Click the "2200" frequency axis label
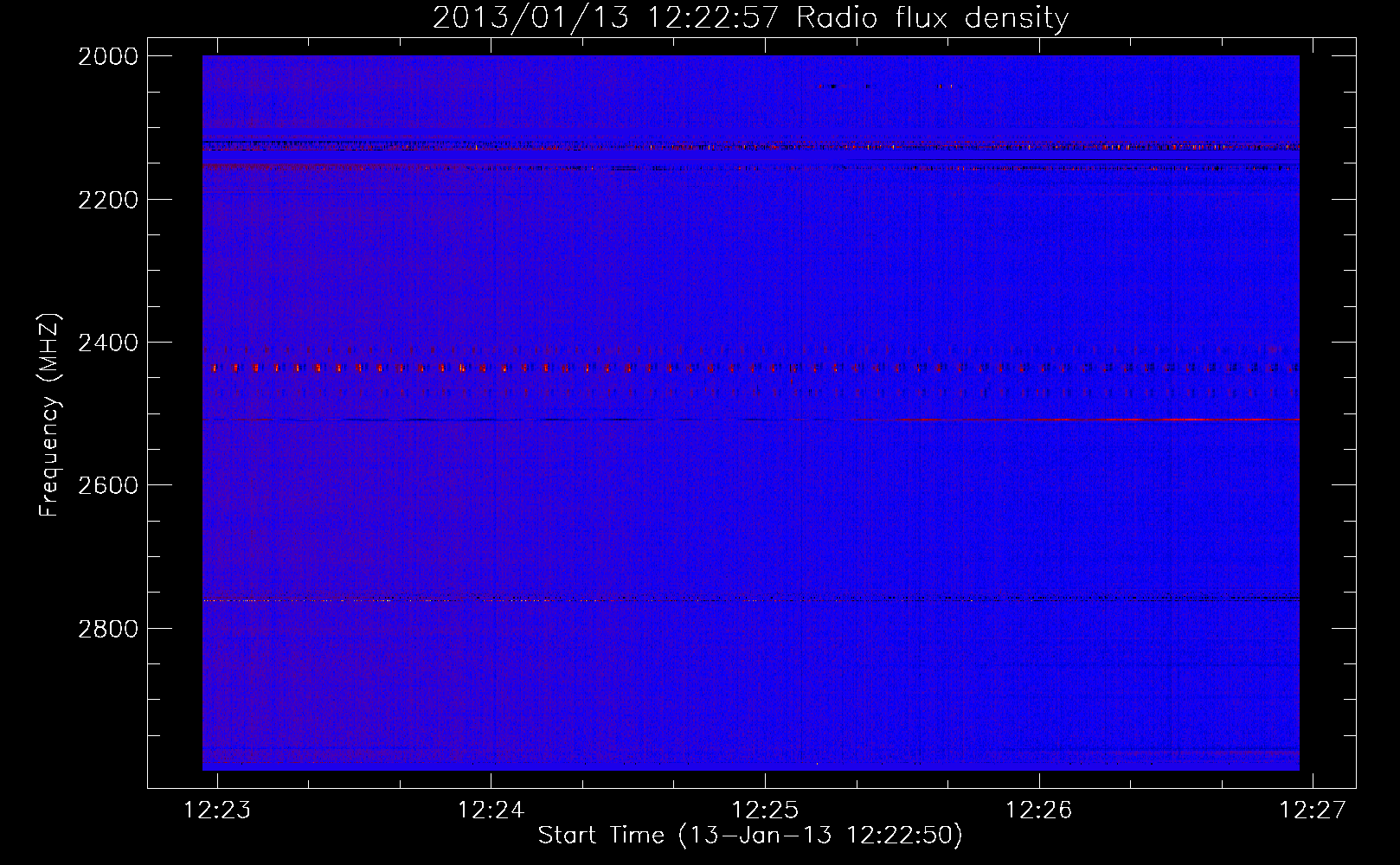Screen dimensions: 1400x865 coord(108,200)
